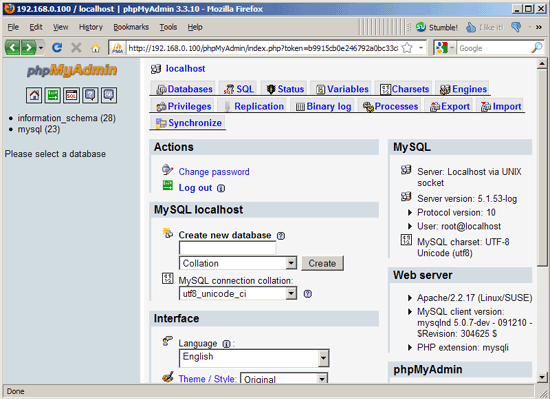Click the help icon beside connection collation
Viewport: 550px width, 399px height.
(x=308, y=294)
